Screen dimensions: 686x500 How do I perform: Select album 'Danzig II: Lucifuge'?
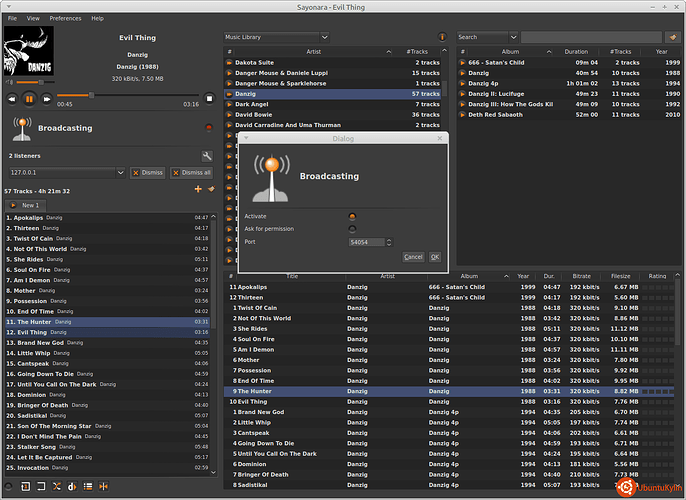click(x=569, y=94)
